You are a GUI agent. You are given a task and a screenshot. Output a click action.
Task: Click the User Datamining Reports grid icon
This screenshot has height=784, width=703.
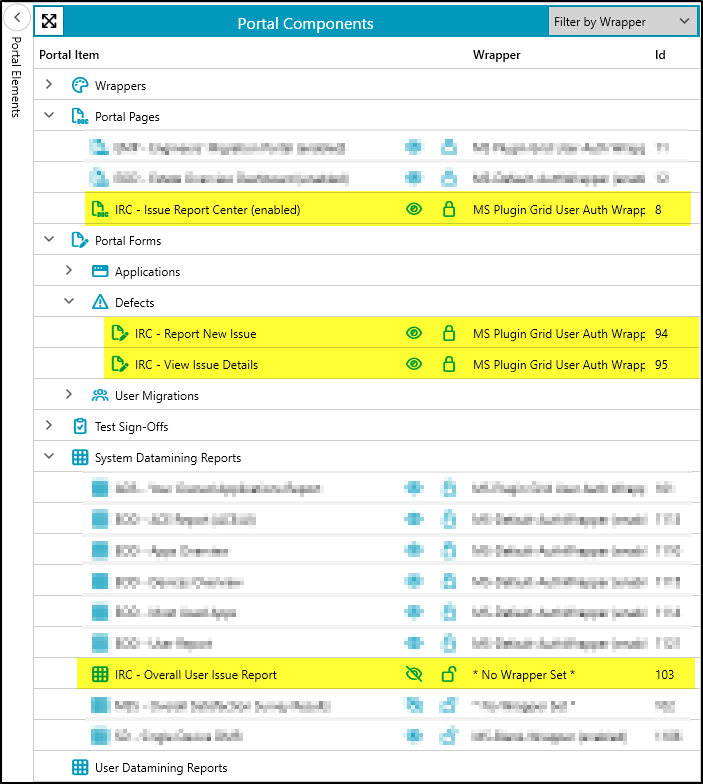[x=80, y=767]
